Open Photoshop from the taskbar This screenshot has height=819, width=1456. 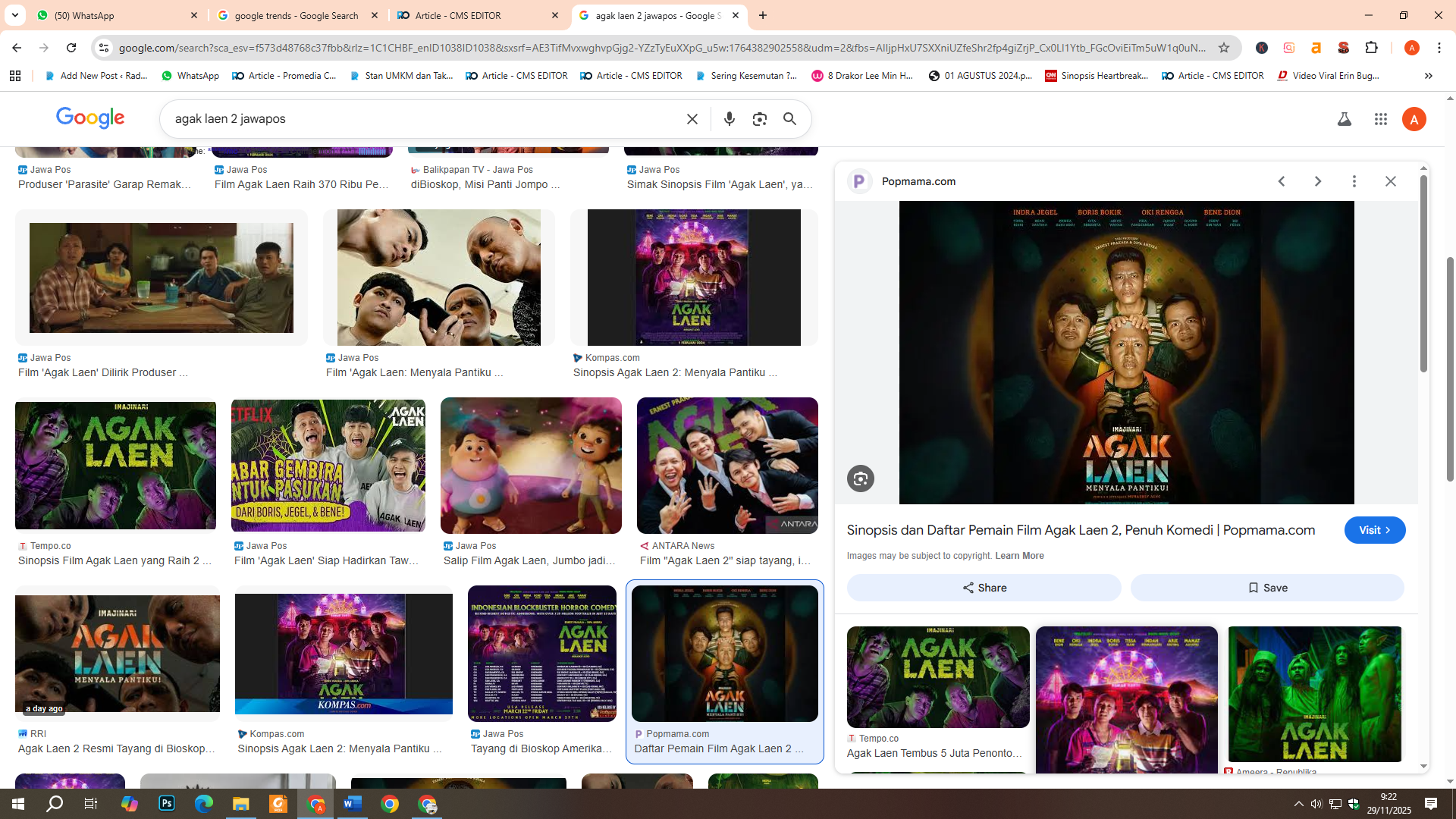tap(167, 804)
